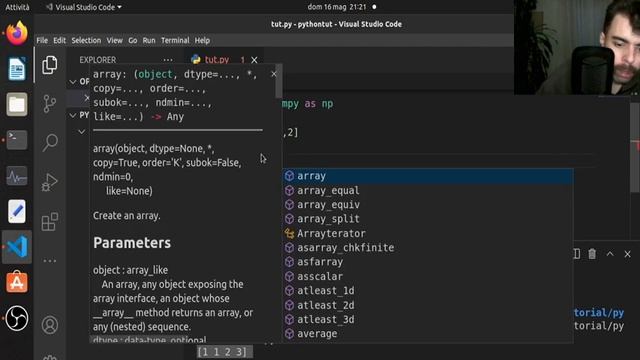Choose atleast_1d suggestion

[428, 290]
